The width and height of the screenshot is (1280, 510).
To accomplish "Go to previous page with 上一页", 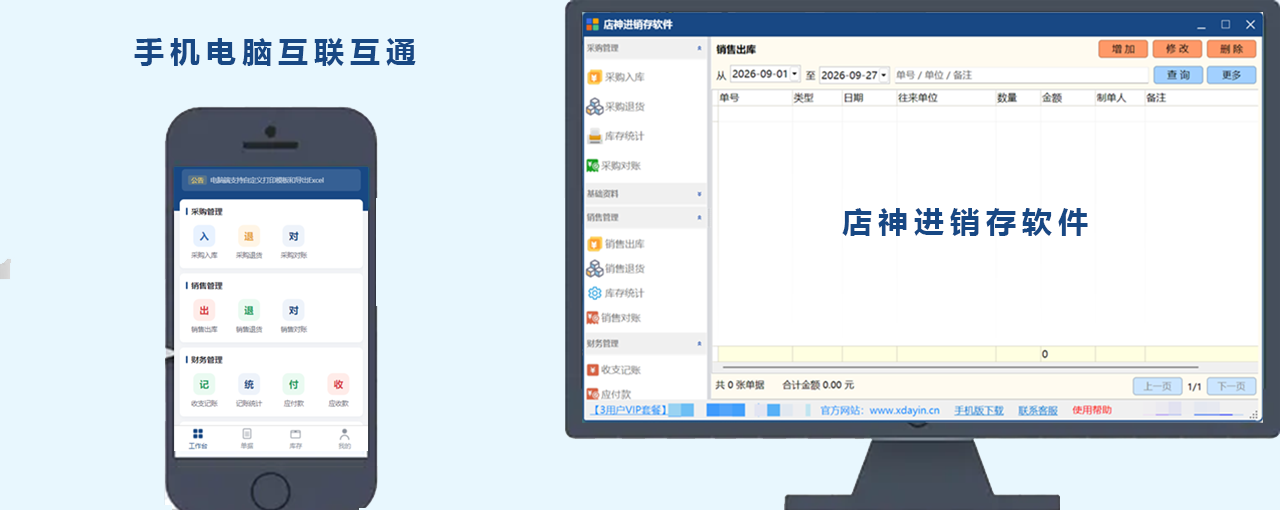I will [1157, 386].
